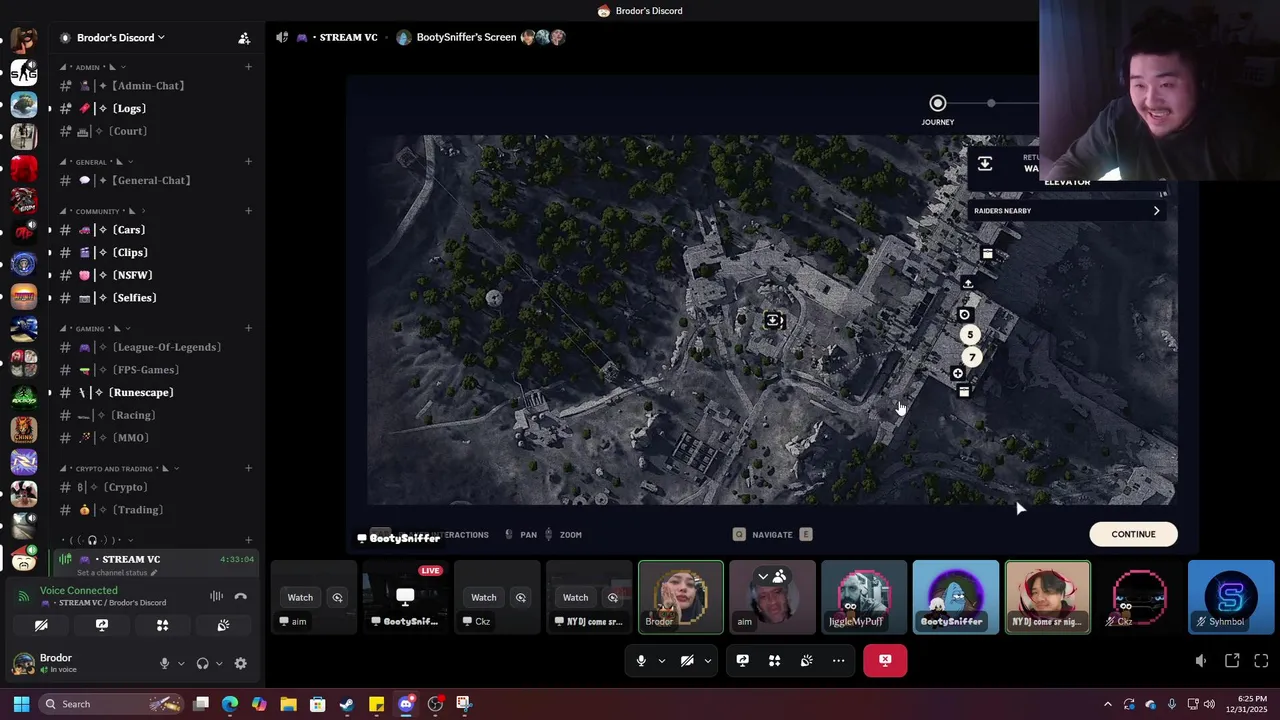Share screen from bottom call controls
The image size is (1280, 720).
point(742,660)
